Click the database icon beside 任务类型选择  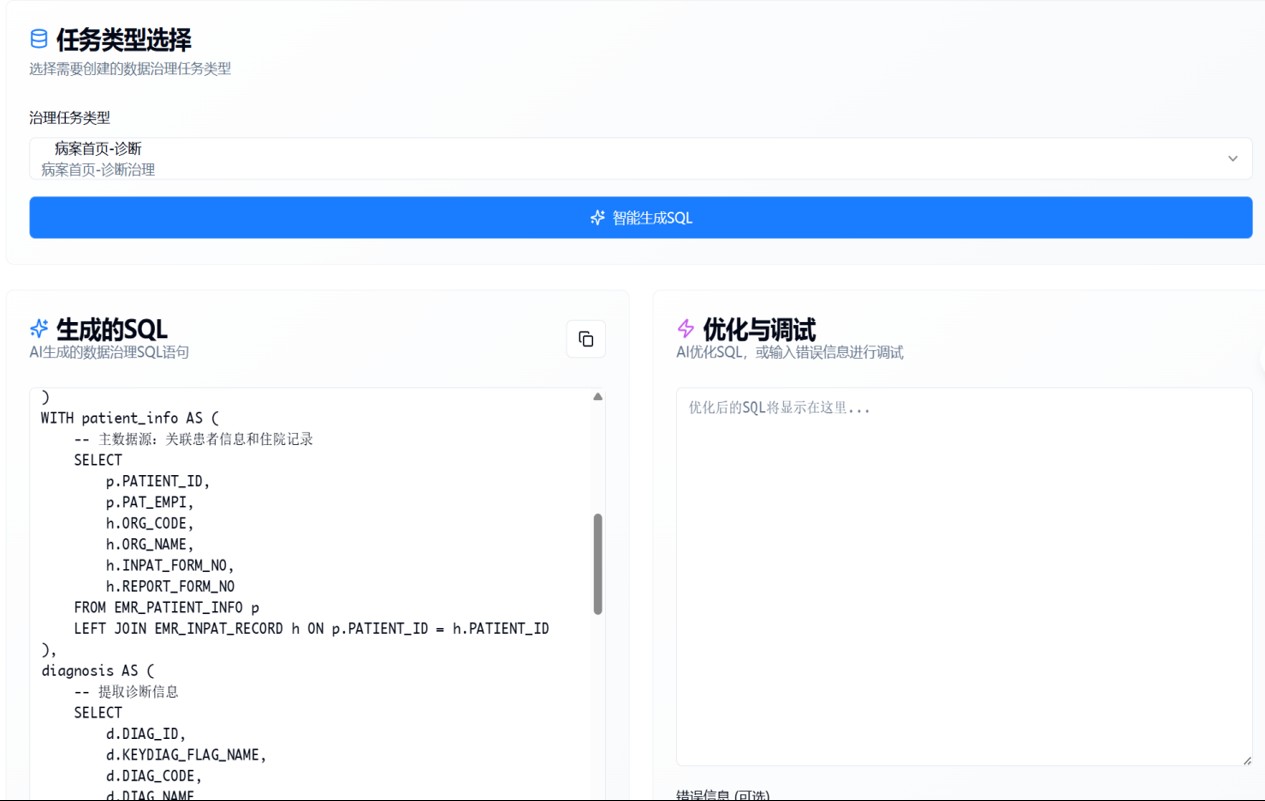[39, 39]
